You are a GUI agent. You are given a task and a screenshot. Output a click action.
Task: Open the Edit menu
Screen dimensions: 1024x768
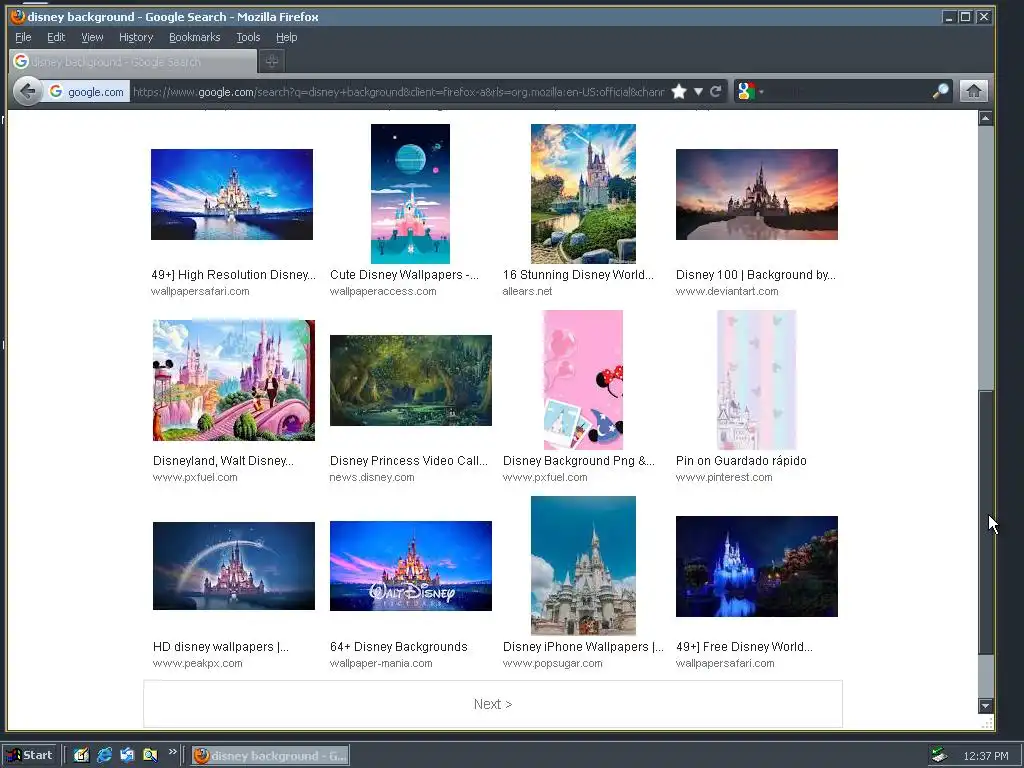(56, 37)
